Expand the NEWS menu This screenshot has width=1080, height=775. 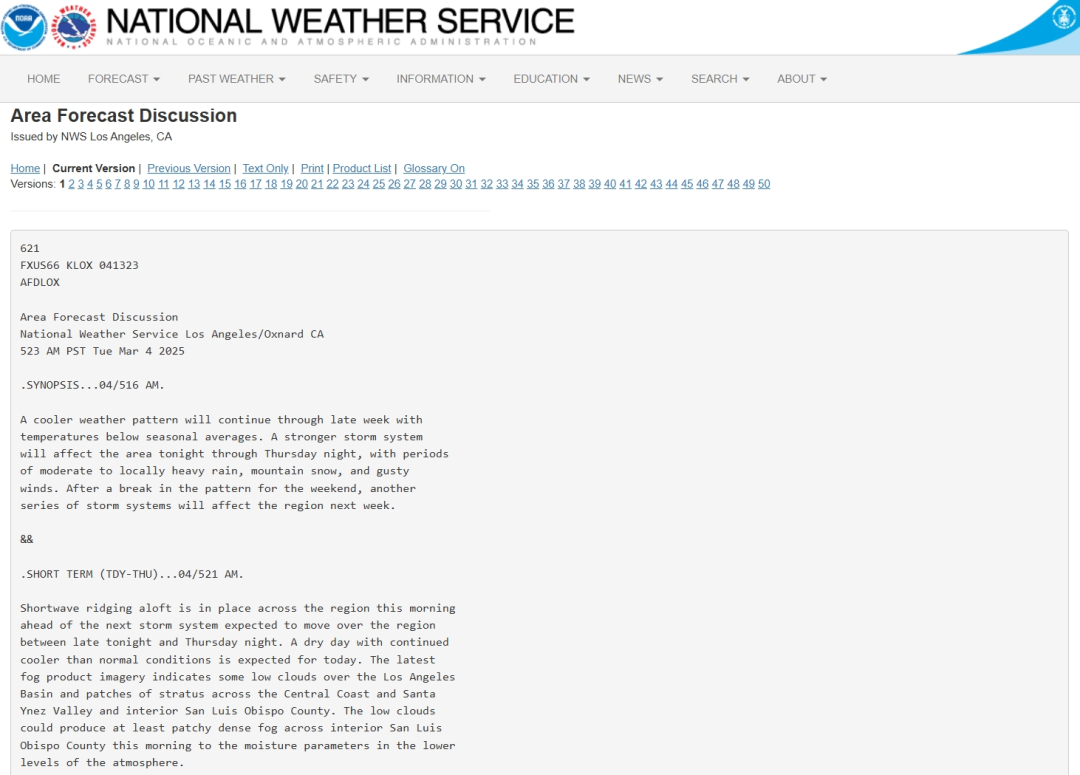tap(641, 79)
